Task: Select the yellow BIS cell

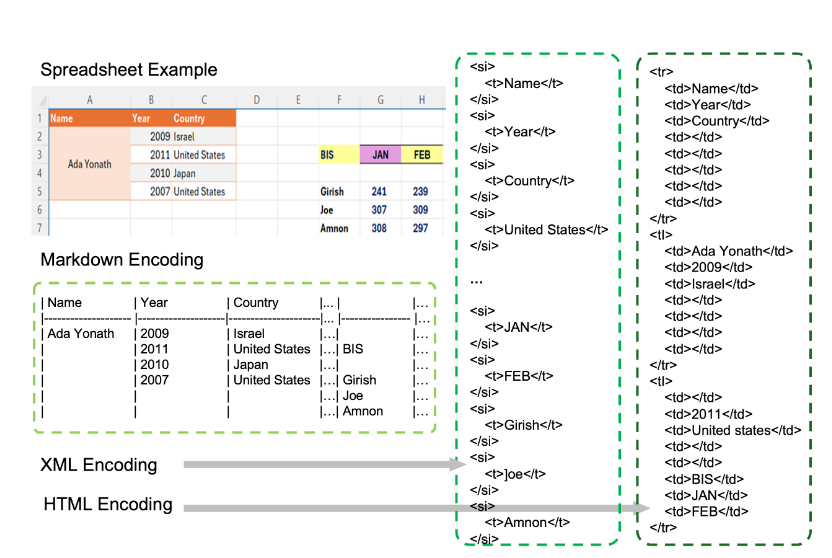Action: tap(338, 155)
